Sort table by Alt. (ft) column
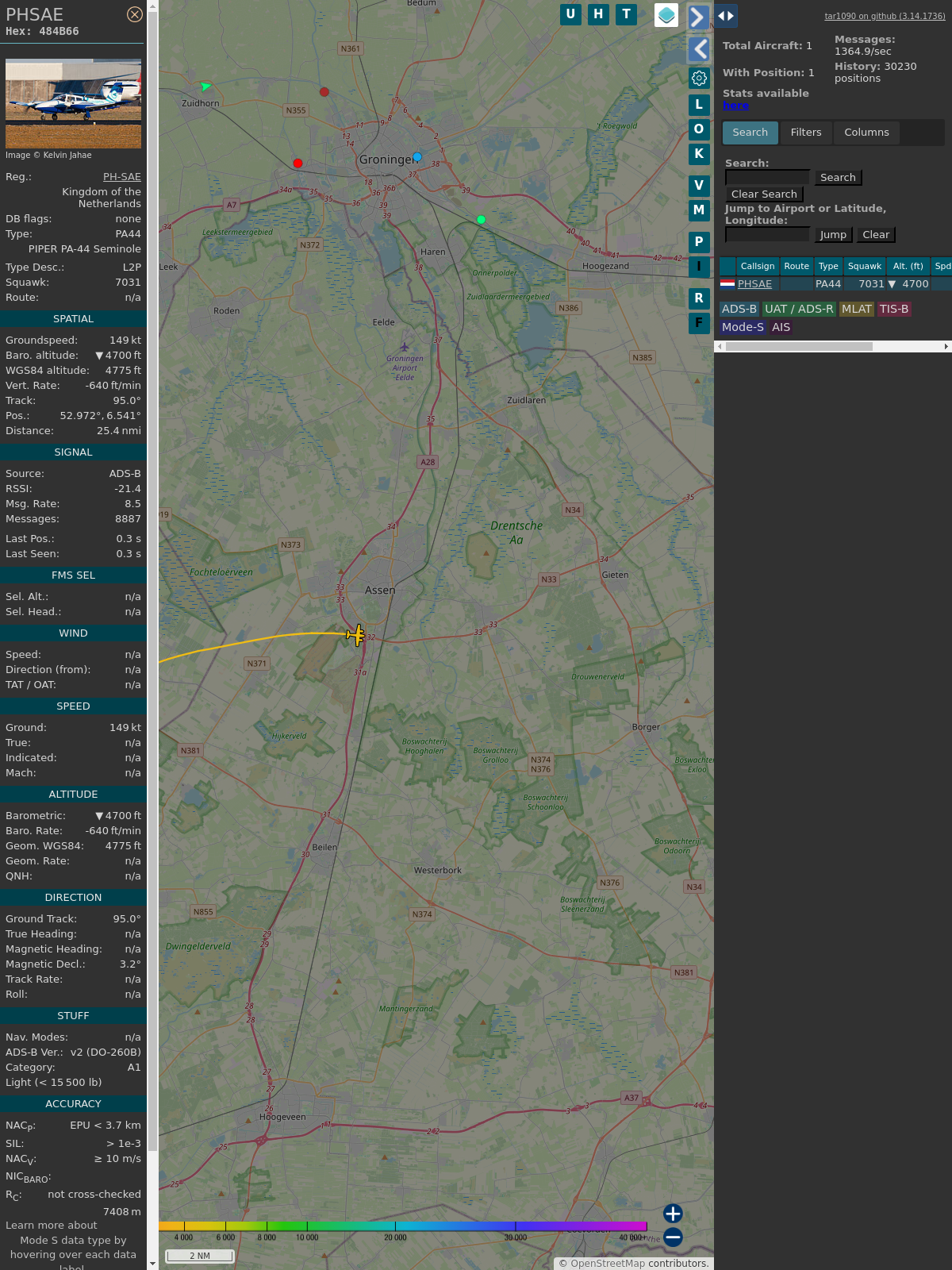The height and width of the screenshot is (1270, 952). [x=908, y=267]
